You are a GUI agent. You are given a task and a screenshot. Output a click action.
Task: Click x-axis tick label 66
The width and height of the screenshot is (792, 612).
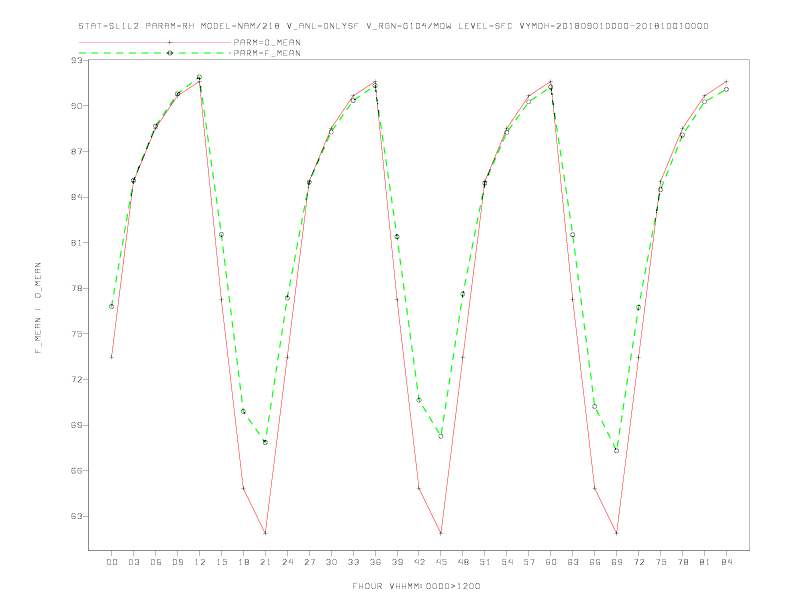click(x=595, y=562)
